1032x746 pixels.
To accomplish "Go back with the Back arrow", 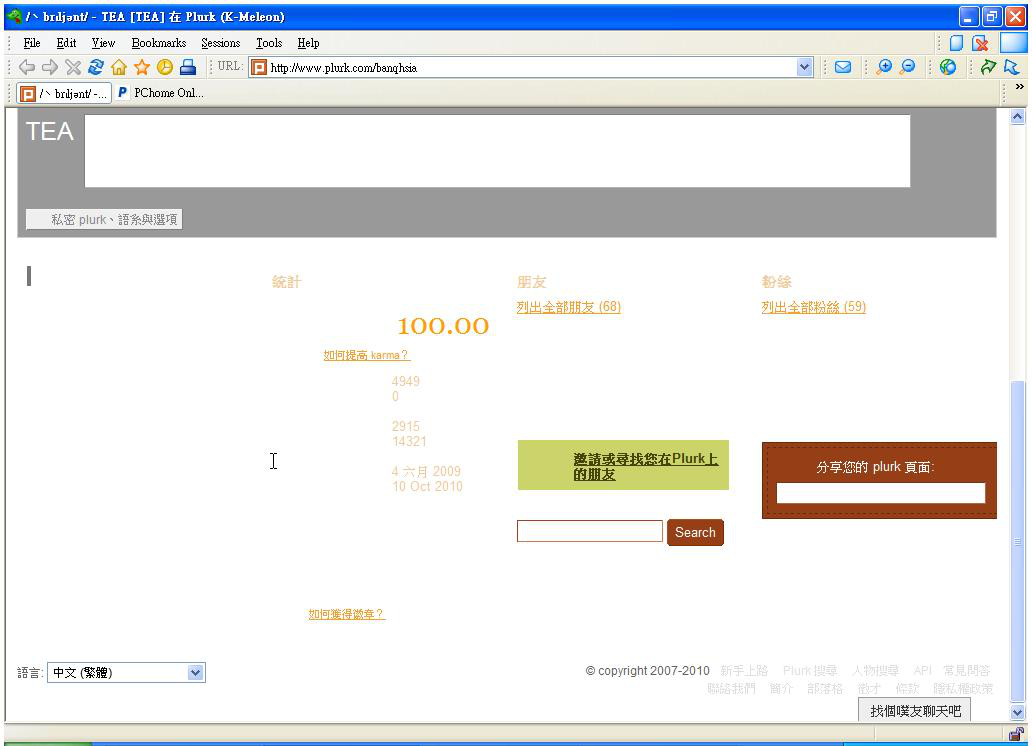I will [x=26, y=67].
